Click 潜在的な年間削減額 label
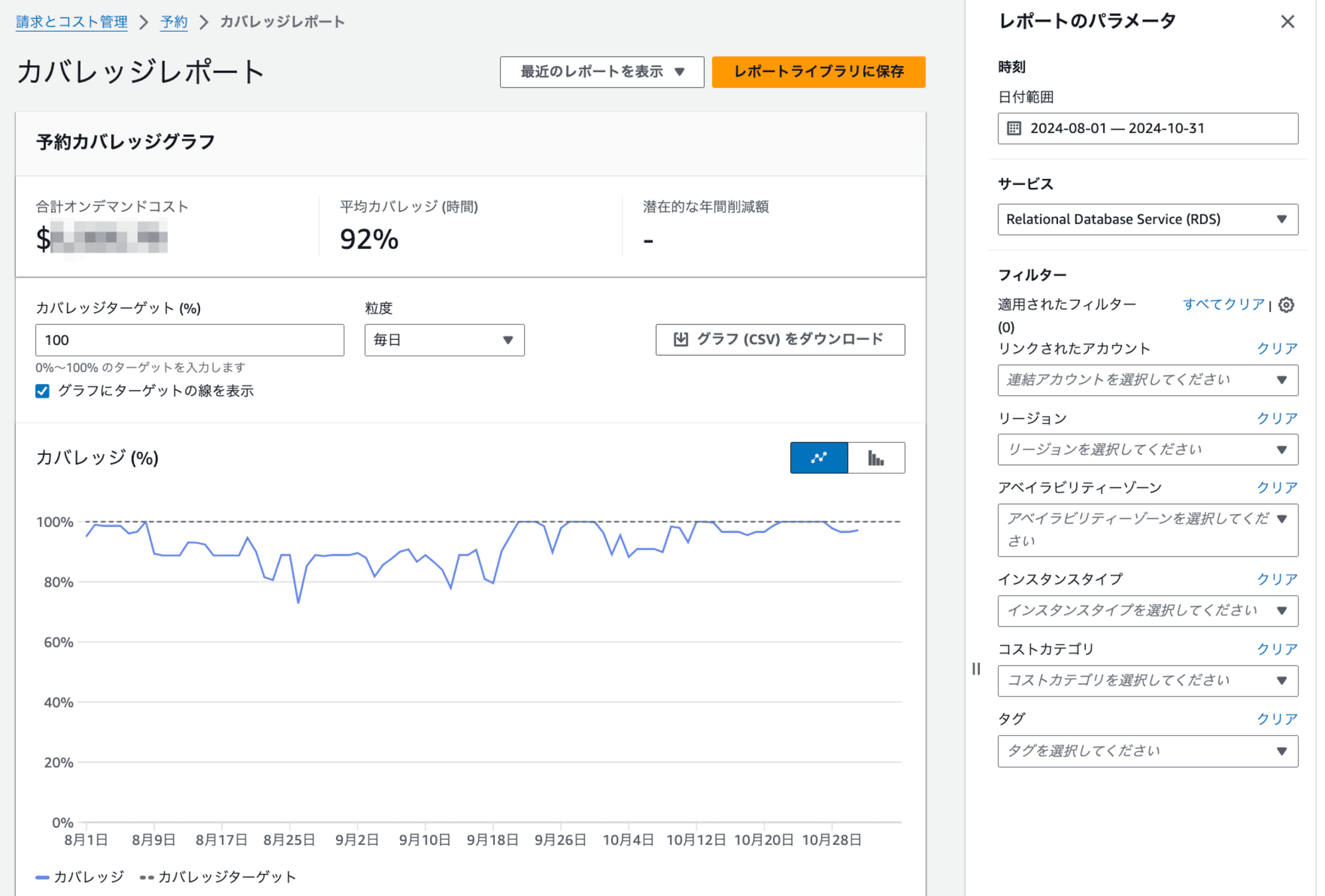1325x896 pixels. tap(706, 207)
